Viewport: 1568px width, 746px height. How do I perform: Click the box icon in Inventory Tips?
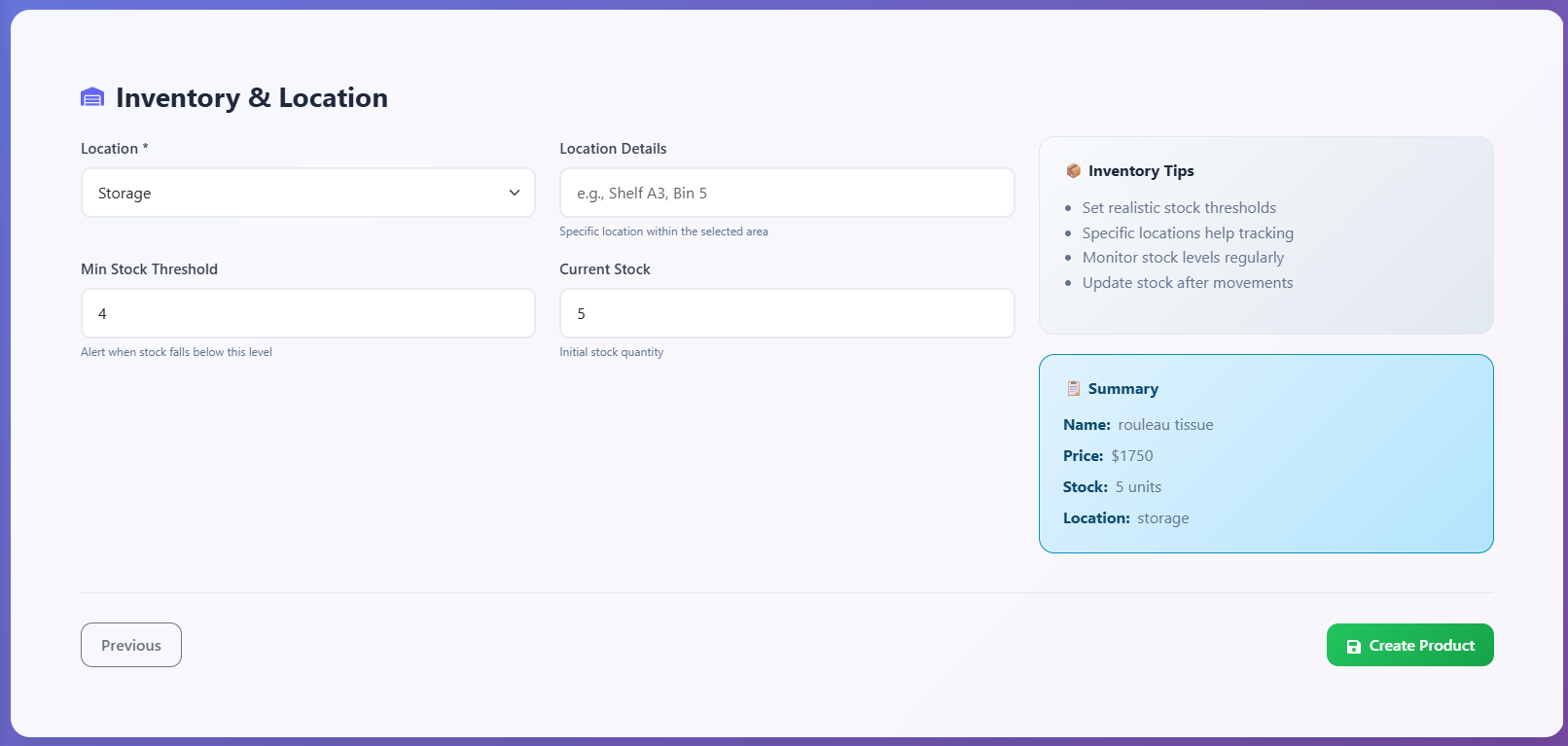1074,171
